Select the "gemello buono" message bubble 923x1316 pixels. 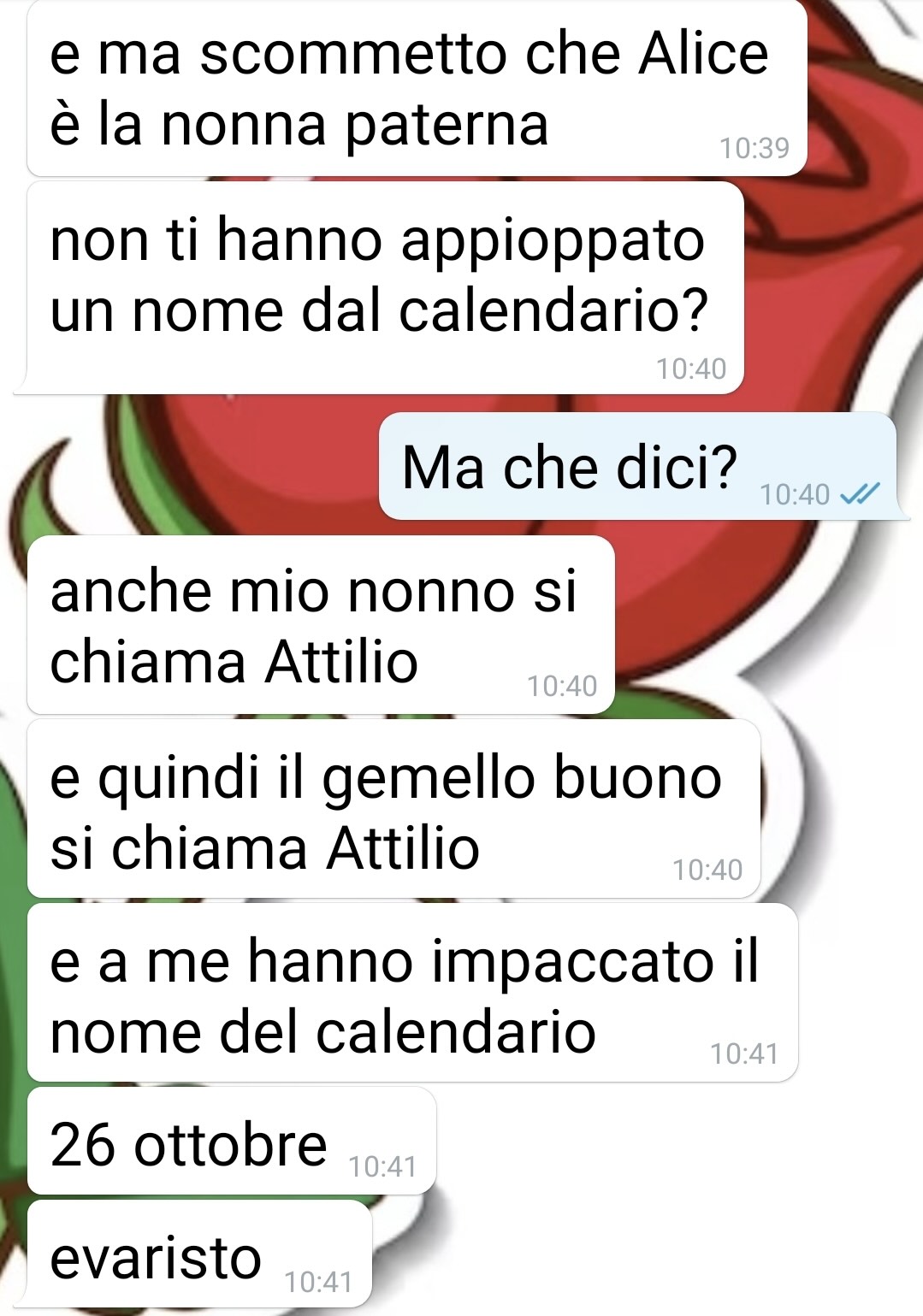[393, 809]
